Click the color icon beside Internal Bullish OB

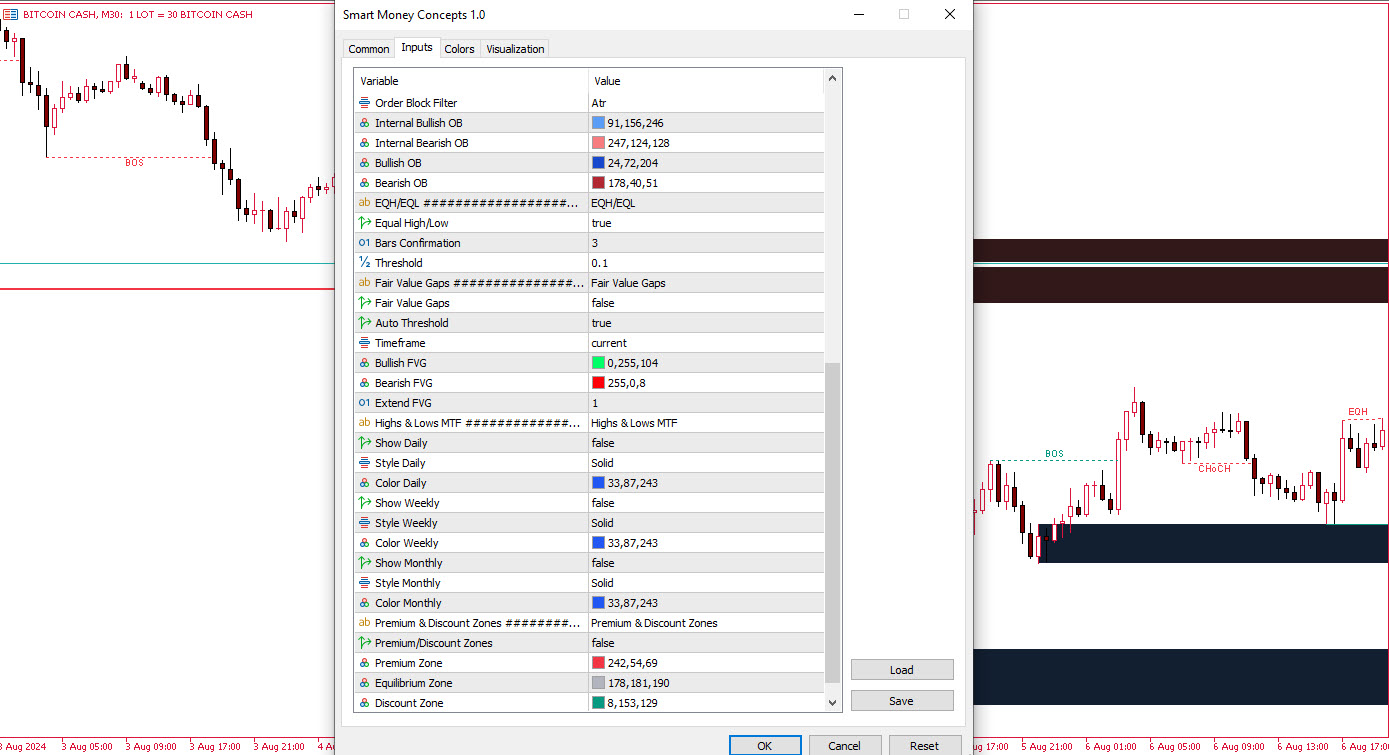[x=364, y=123]
